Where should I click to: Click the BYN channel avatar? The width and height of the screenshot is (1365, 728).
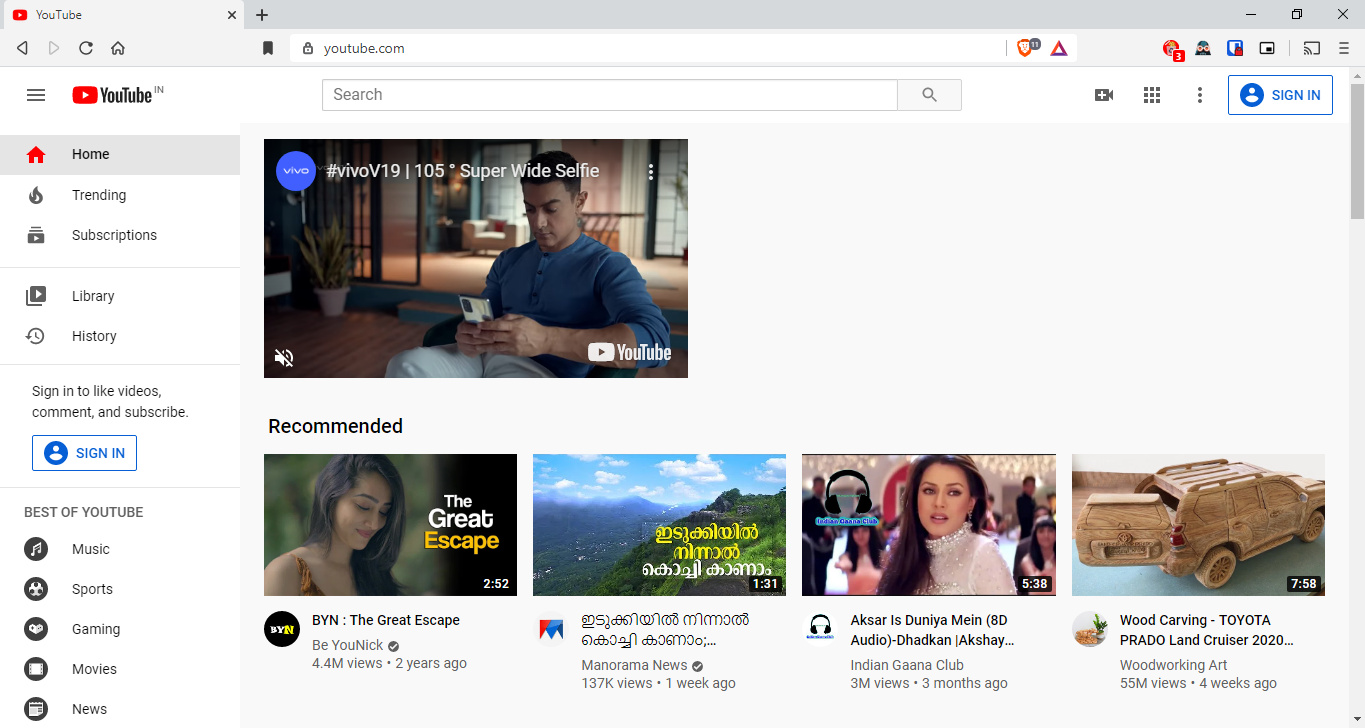[282, 629]
